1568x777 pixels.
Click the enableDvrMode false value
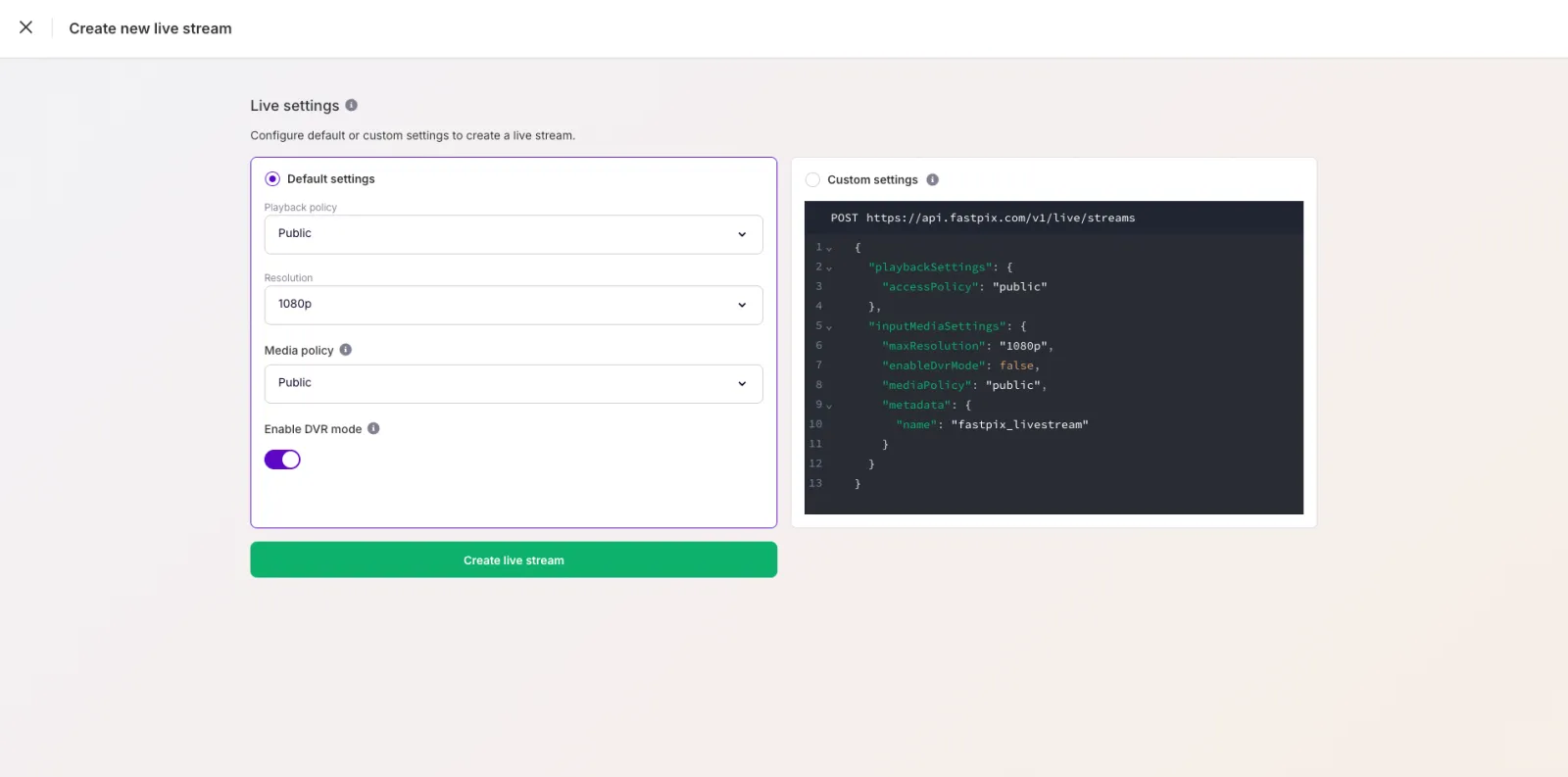click(1016, 365)
